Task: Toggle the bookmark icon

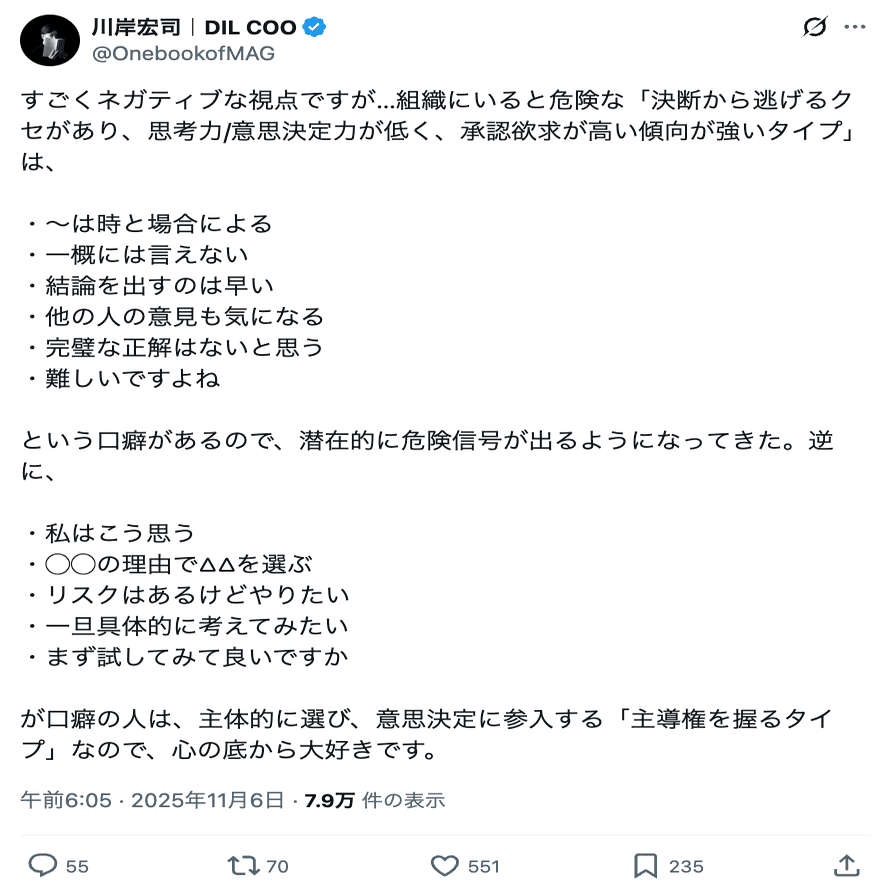Action: pyautogui.click(x=645, y=865)
